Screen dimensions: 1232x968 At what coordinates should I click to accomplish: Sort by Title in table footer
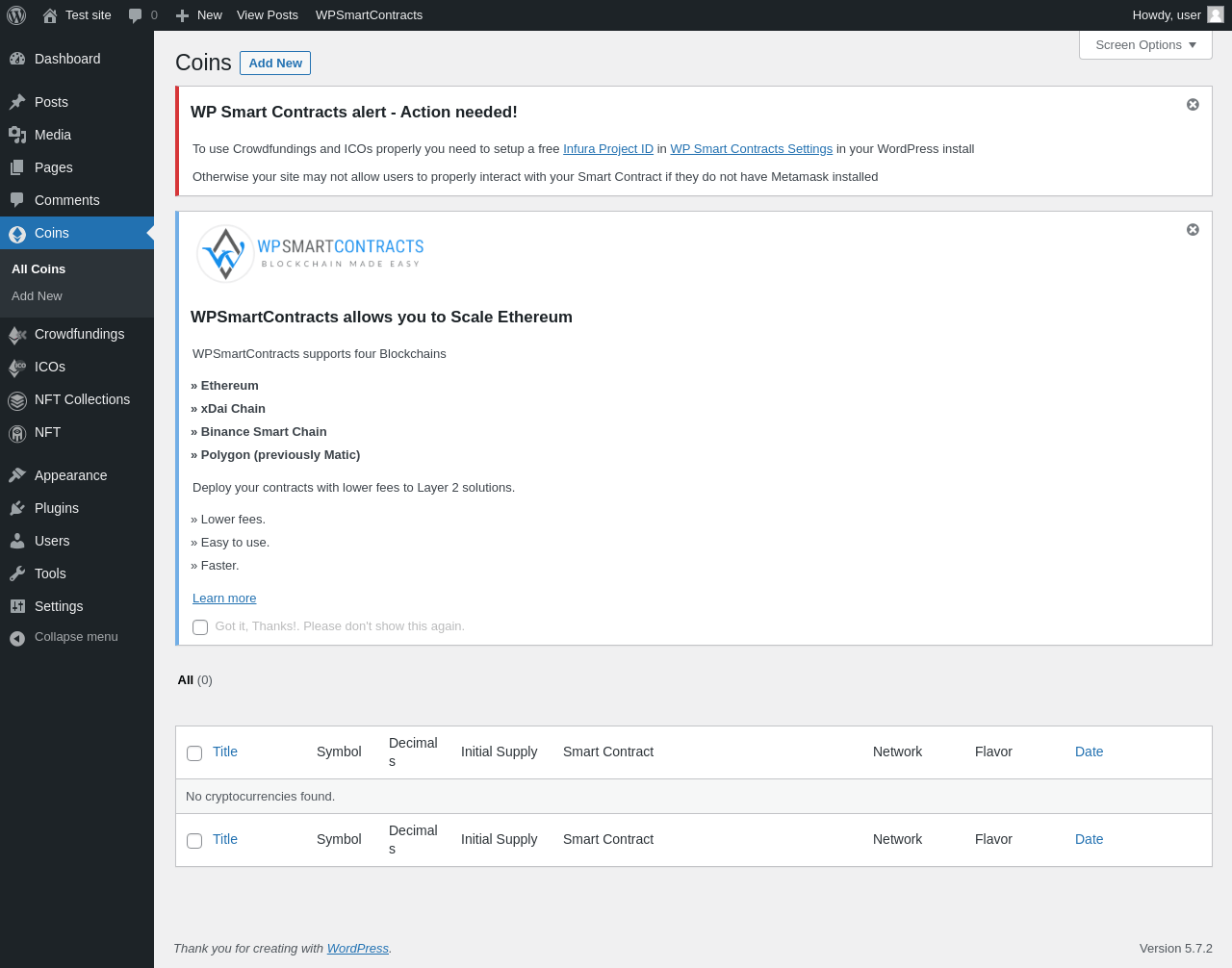(x=225, y=839)
